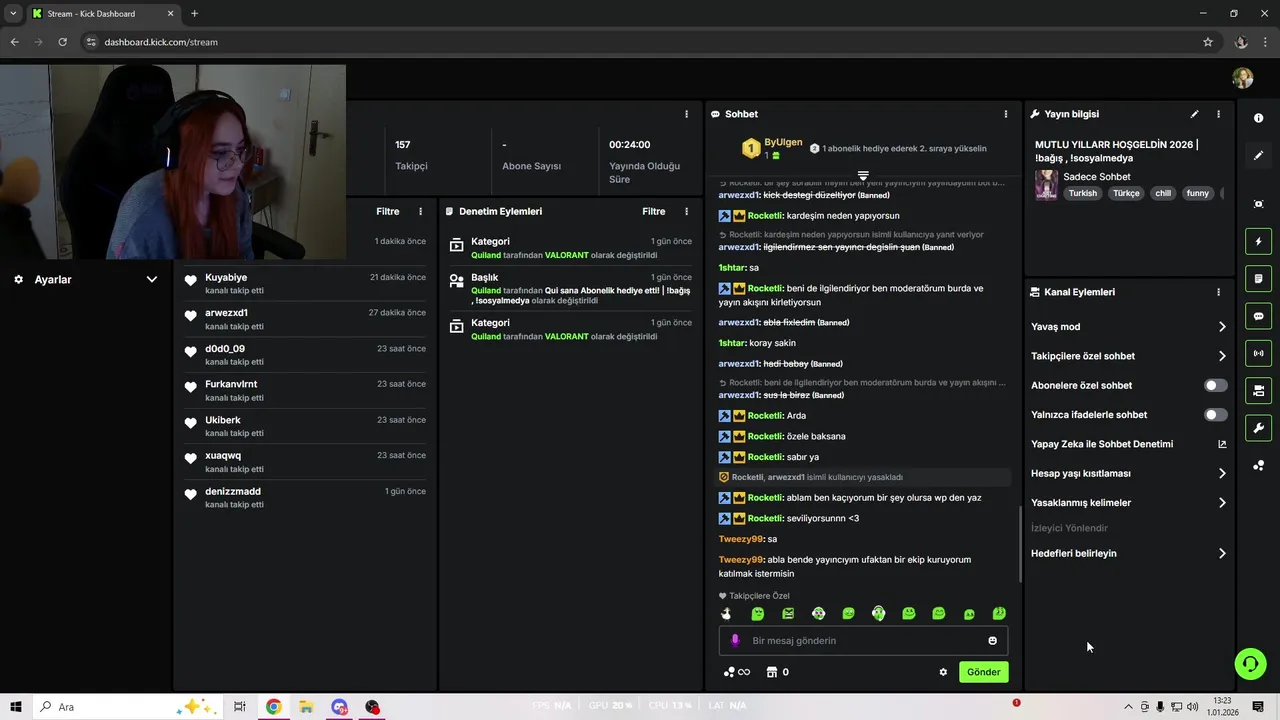
Task: Edit stream info with pencil icon
Action: pos(1194,114)
